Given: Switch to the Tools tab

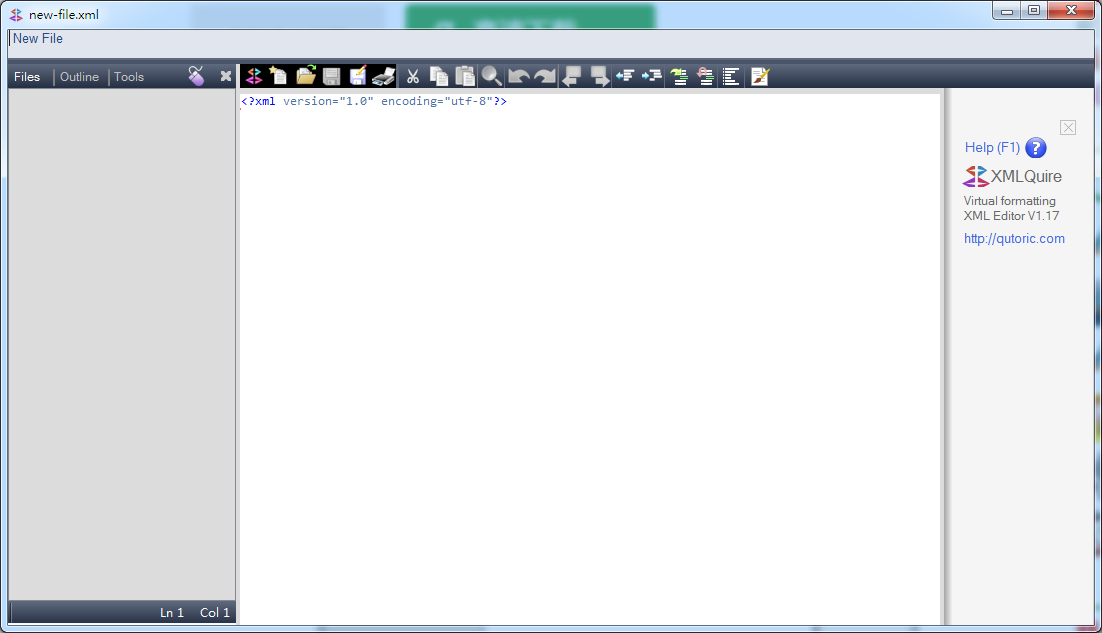Looking at the screenshot, I should click(129, 77).
